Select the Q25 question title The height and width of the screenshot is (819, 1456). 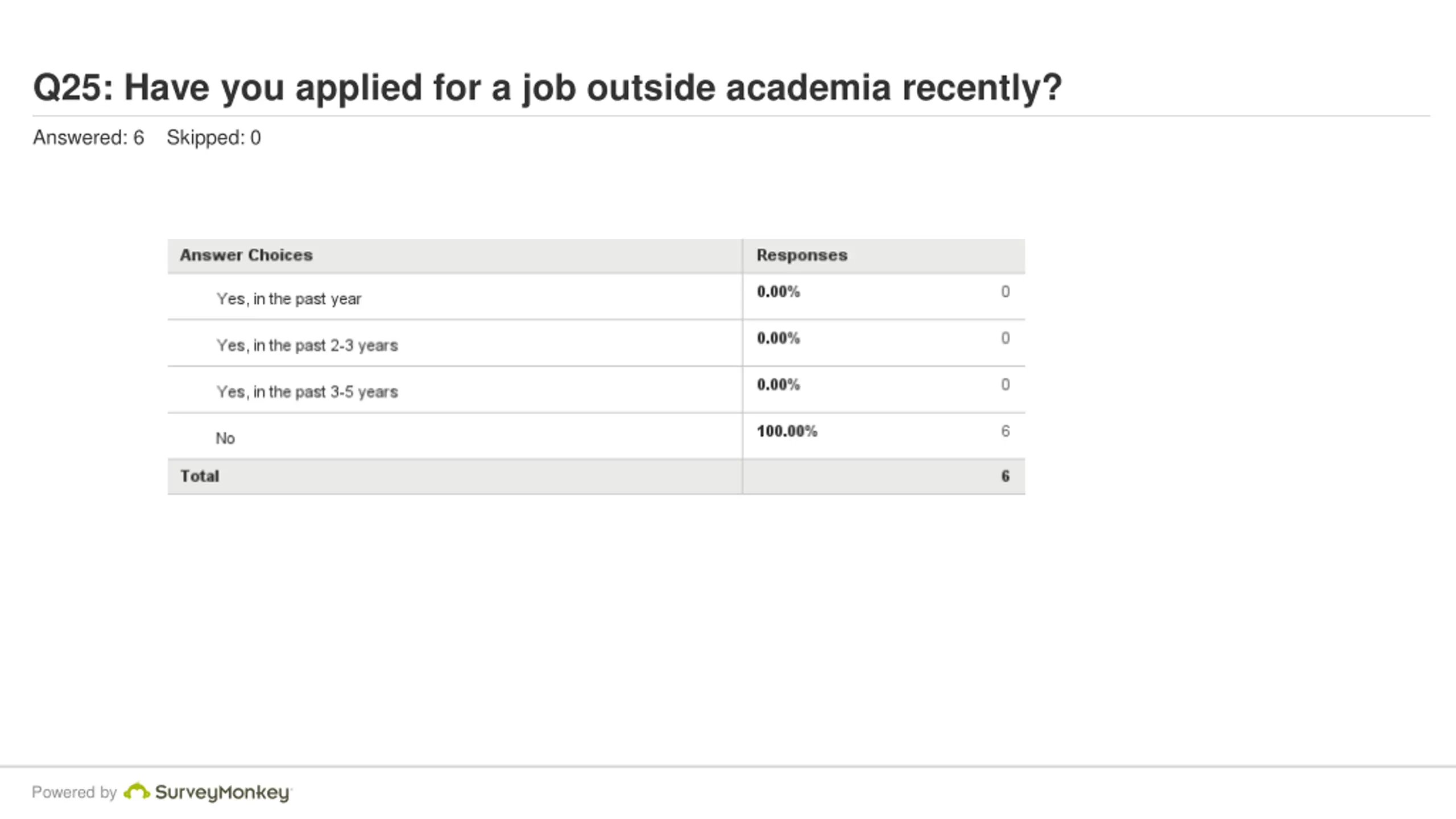(547, 88)
